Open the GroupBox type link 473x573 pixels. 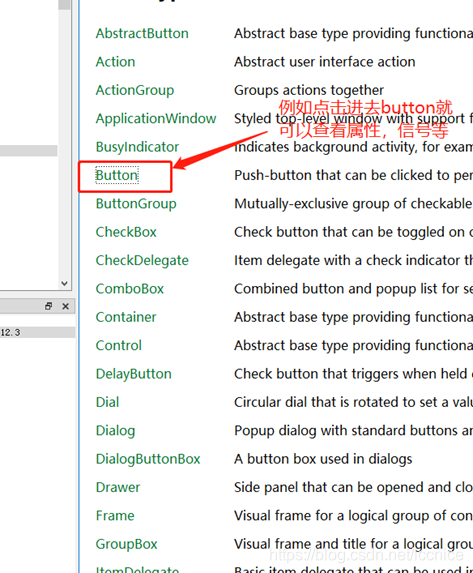(x=126, y=544)
